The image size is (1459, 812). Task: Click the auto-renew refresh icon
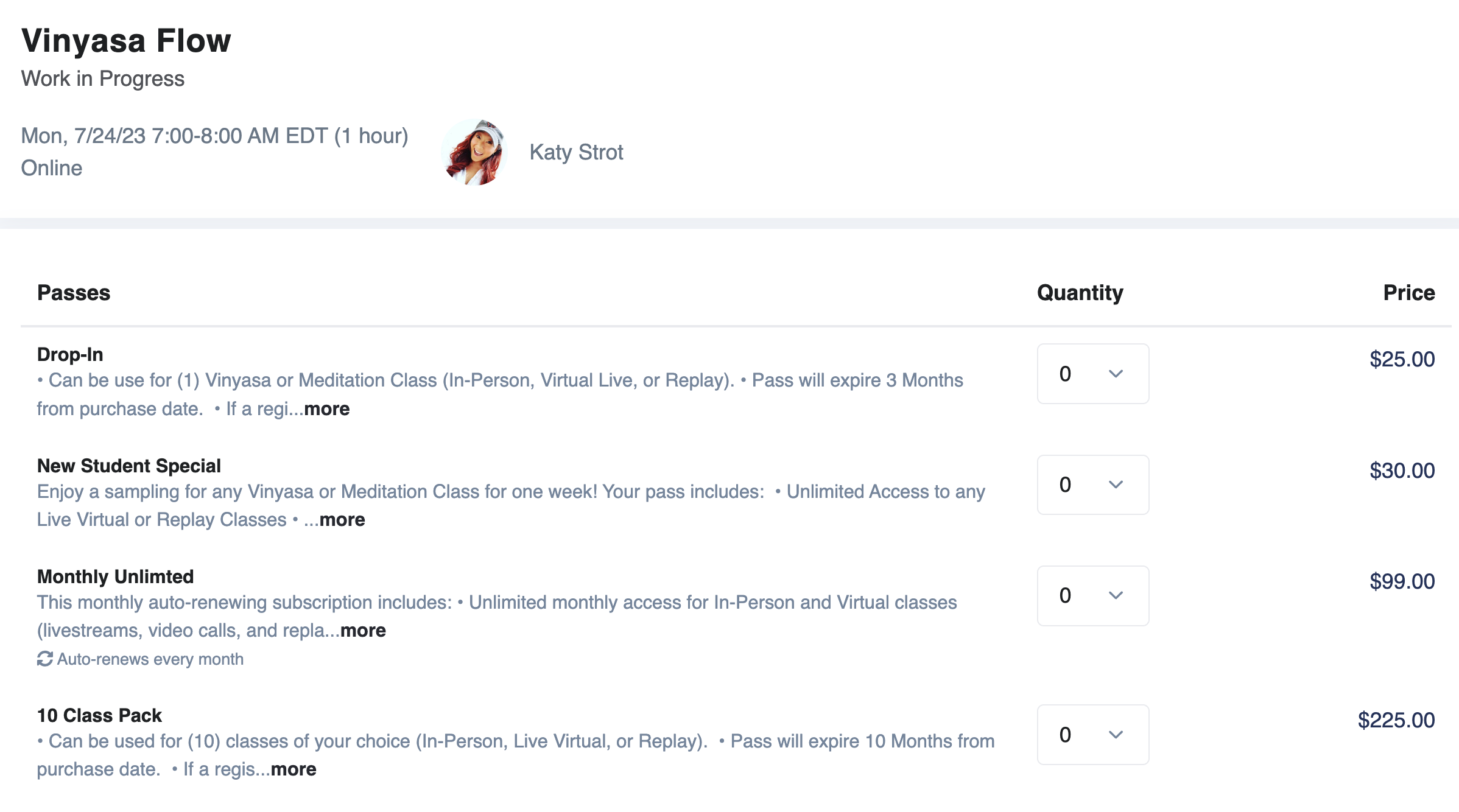pyautogui.click(x=44, y=659)
